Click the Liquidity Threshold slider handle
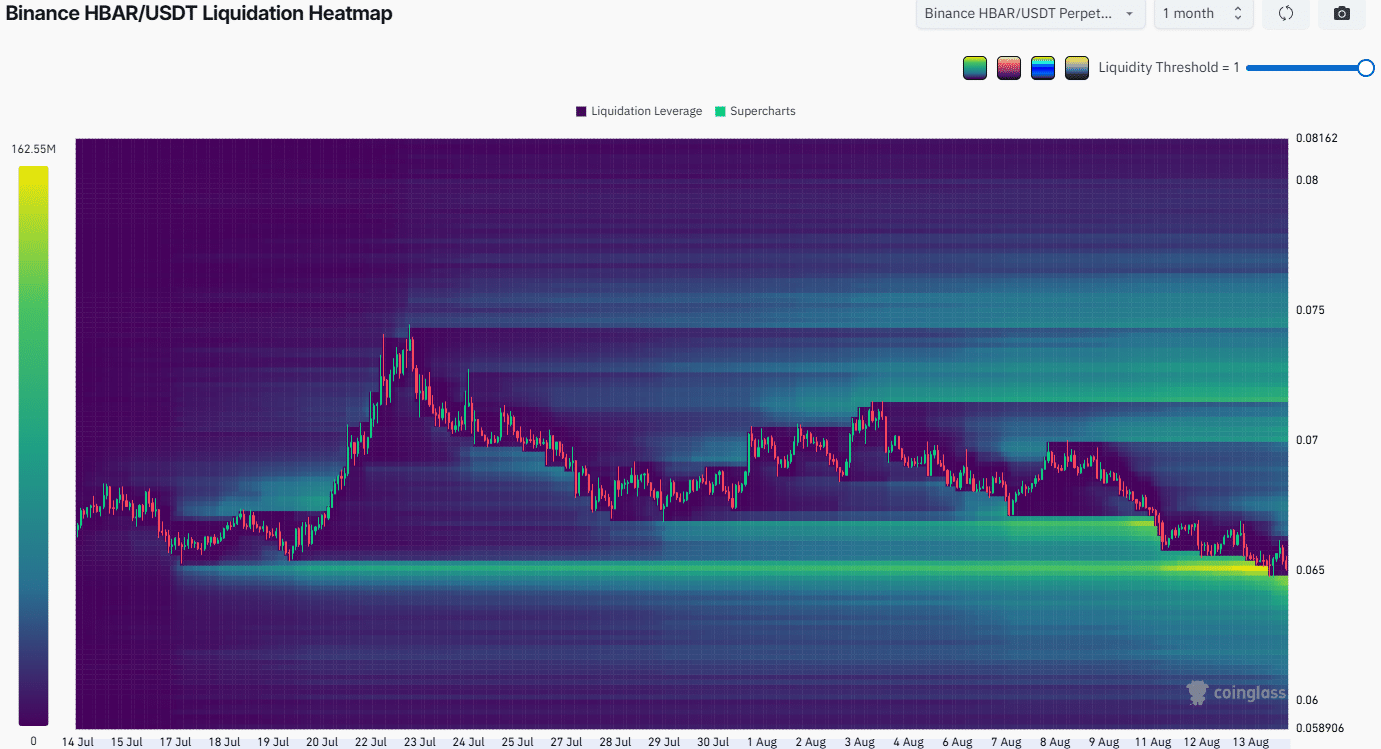Image resolution: width=1381 pixels, height=749 pixels. (1366, 67)
